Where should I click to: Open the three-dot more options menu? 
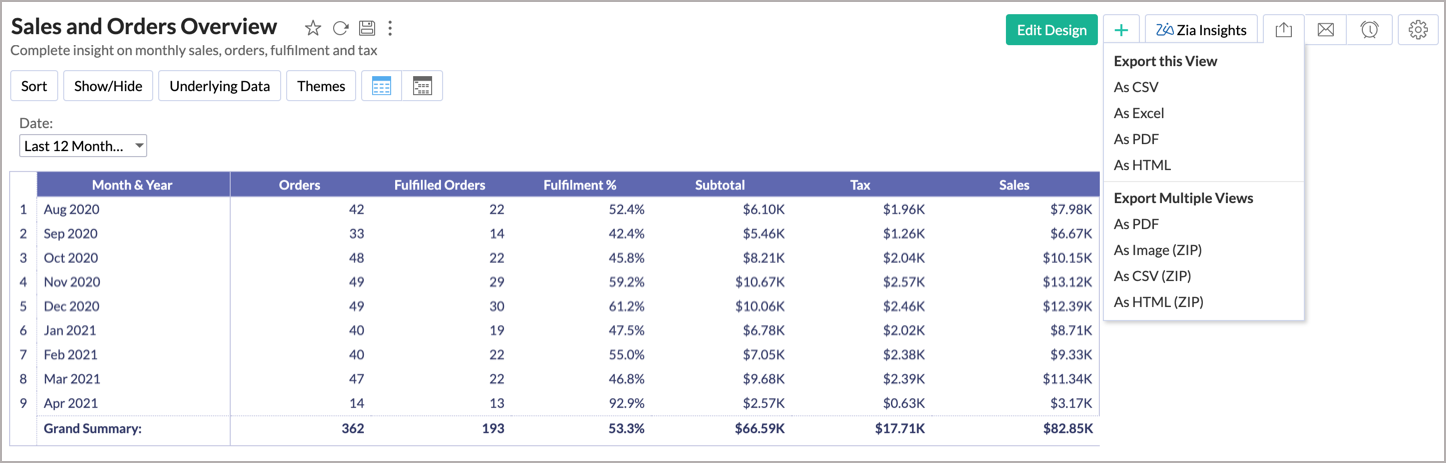(390, 28)
